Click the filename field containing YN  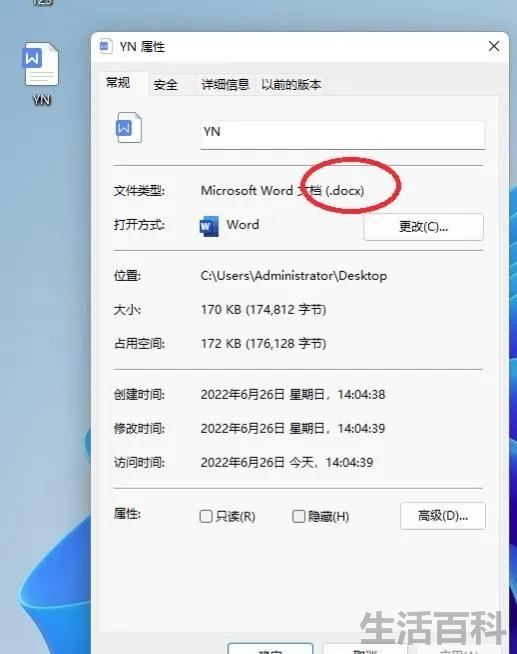point(343,134)
